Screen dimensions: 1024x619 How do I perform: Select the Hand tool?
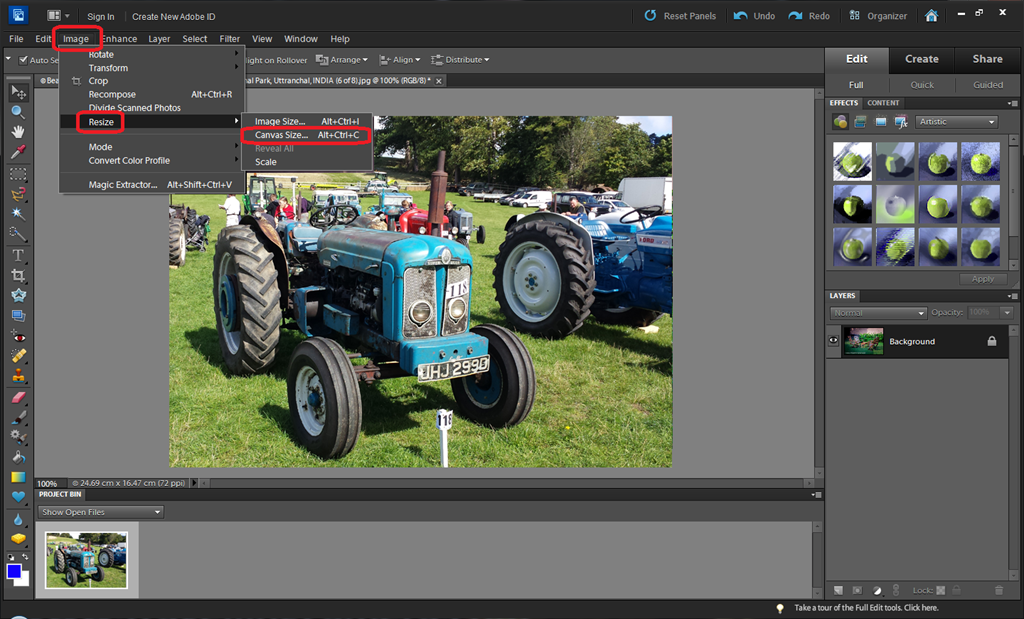pos(18,131)
